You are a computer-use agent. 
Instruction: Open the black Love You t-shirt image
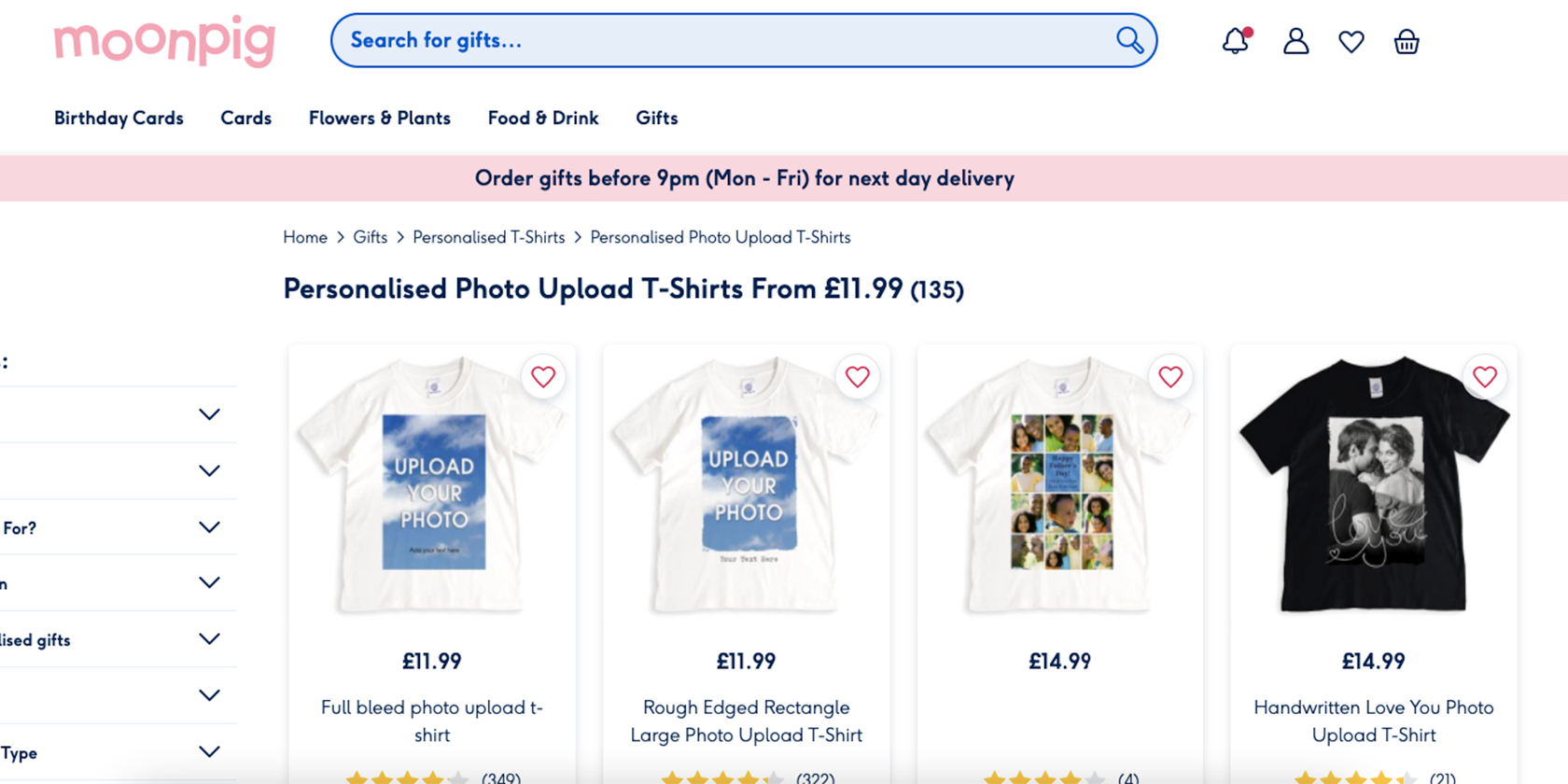coord(1373,485)
